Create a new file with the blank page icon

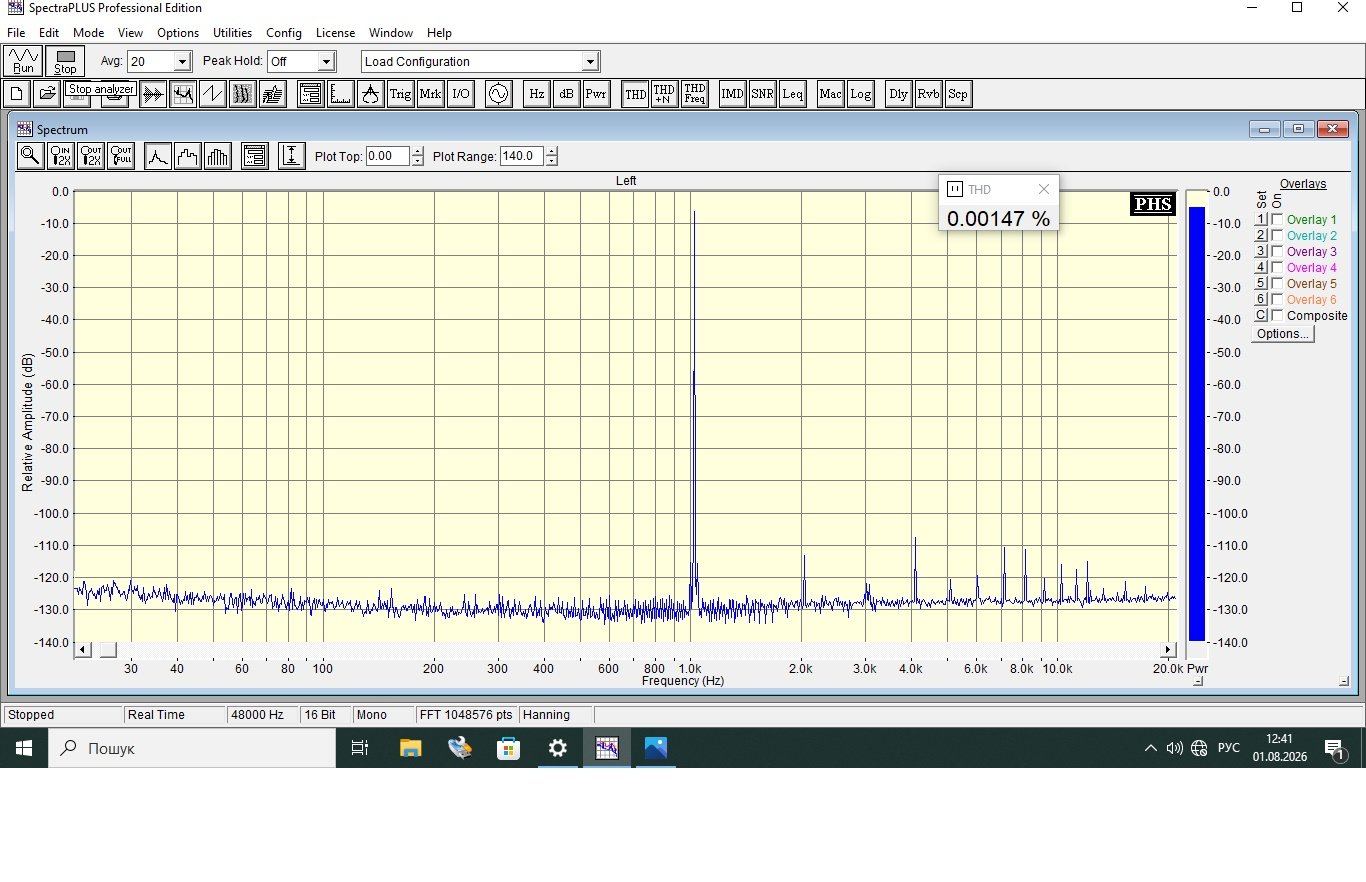[17, 94]
